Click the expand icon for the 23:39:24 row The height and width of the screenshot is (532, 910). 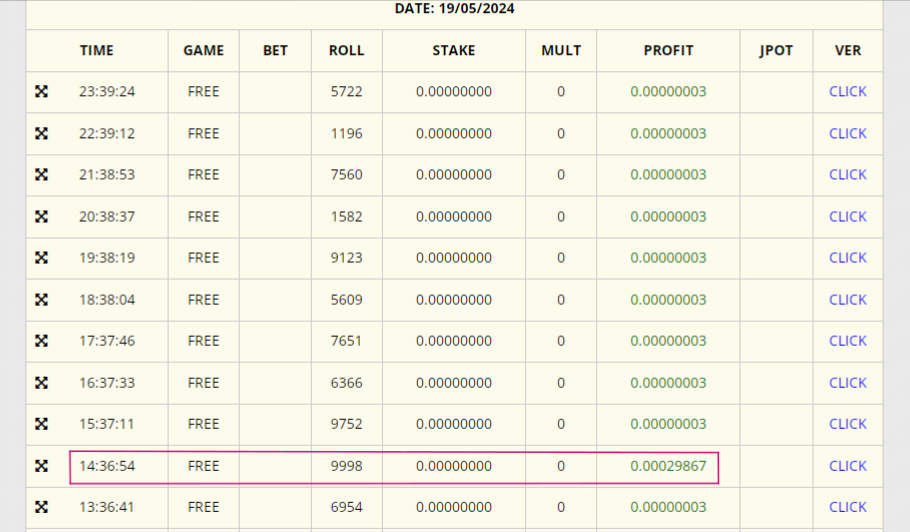point(41,91)
